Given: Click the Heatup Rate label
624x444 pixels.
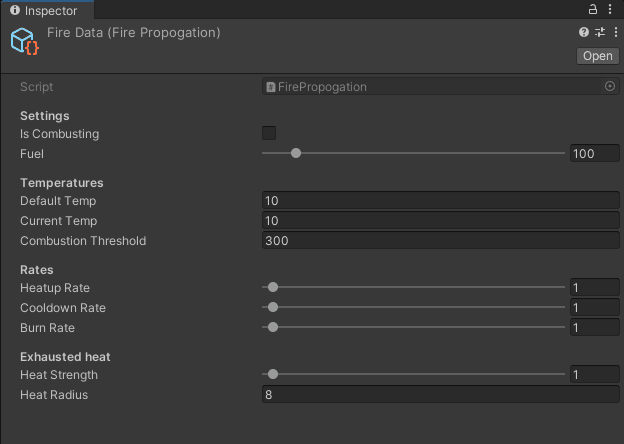Looking at the screenshot, I should click(x=55, y=288).
